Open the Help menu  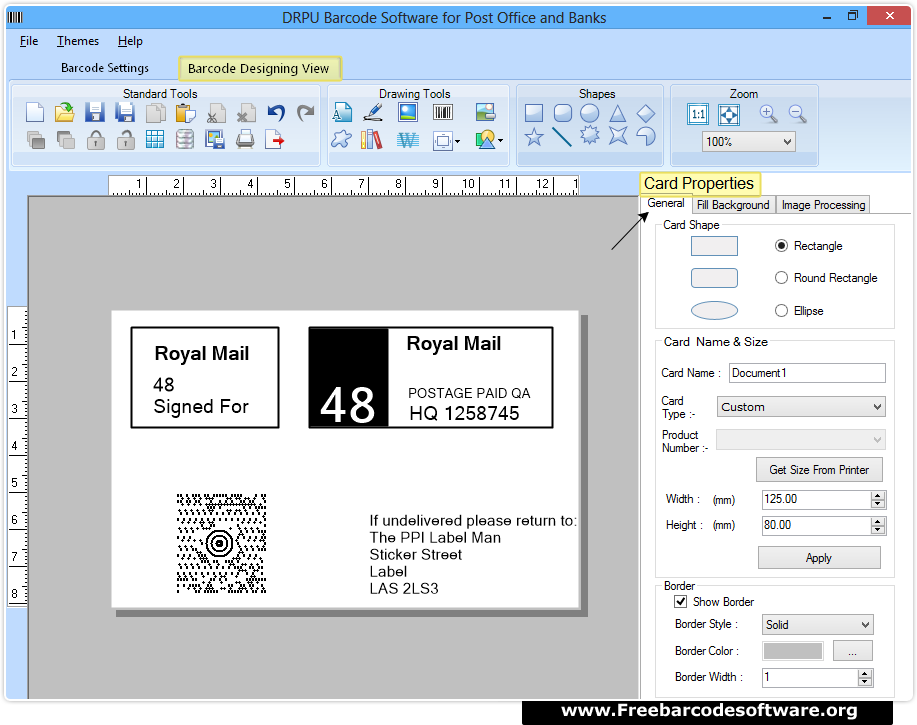tap(130, 41)
